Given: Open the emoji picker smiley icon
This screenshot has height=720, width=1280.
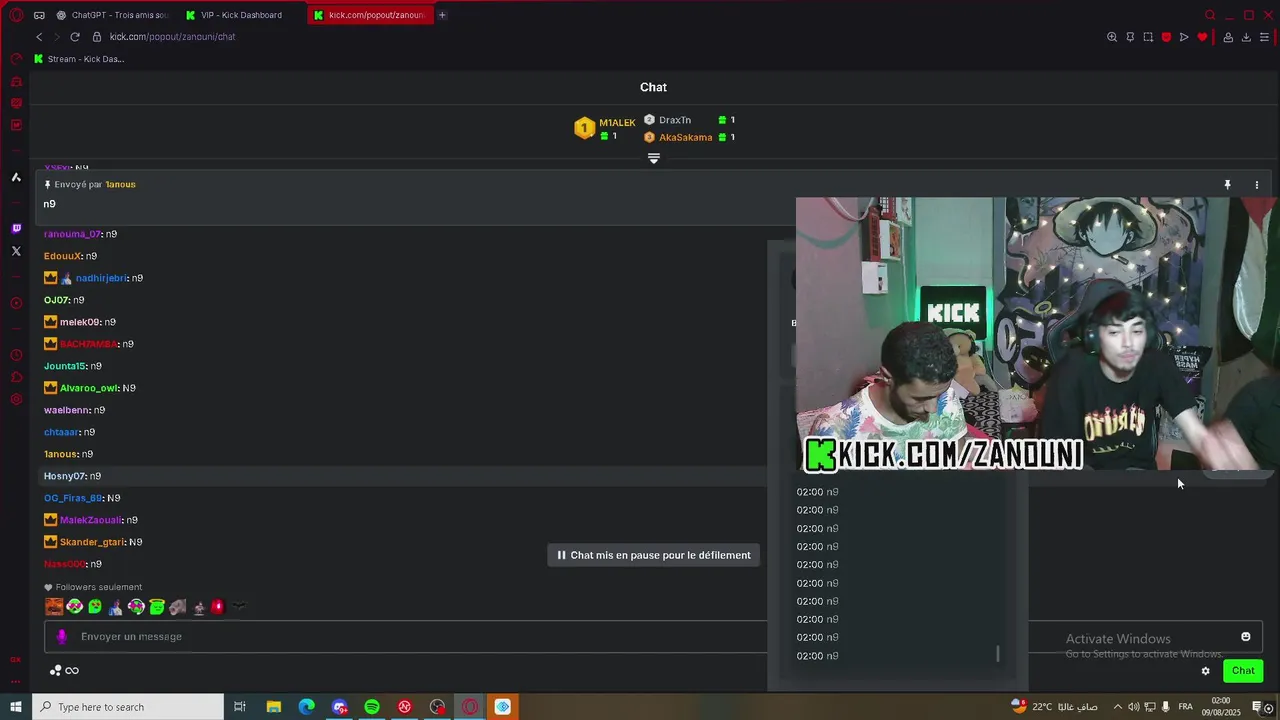Looking at the screenshot, I should click(x=1245, y=637).
